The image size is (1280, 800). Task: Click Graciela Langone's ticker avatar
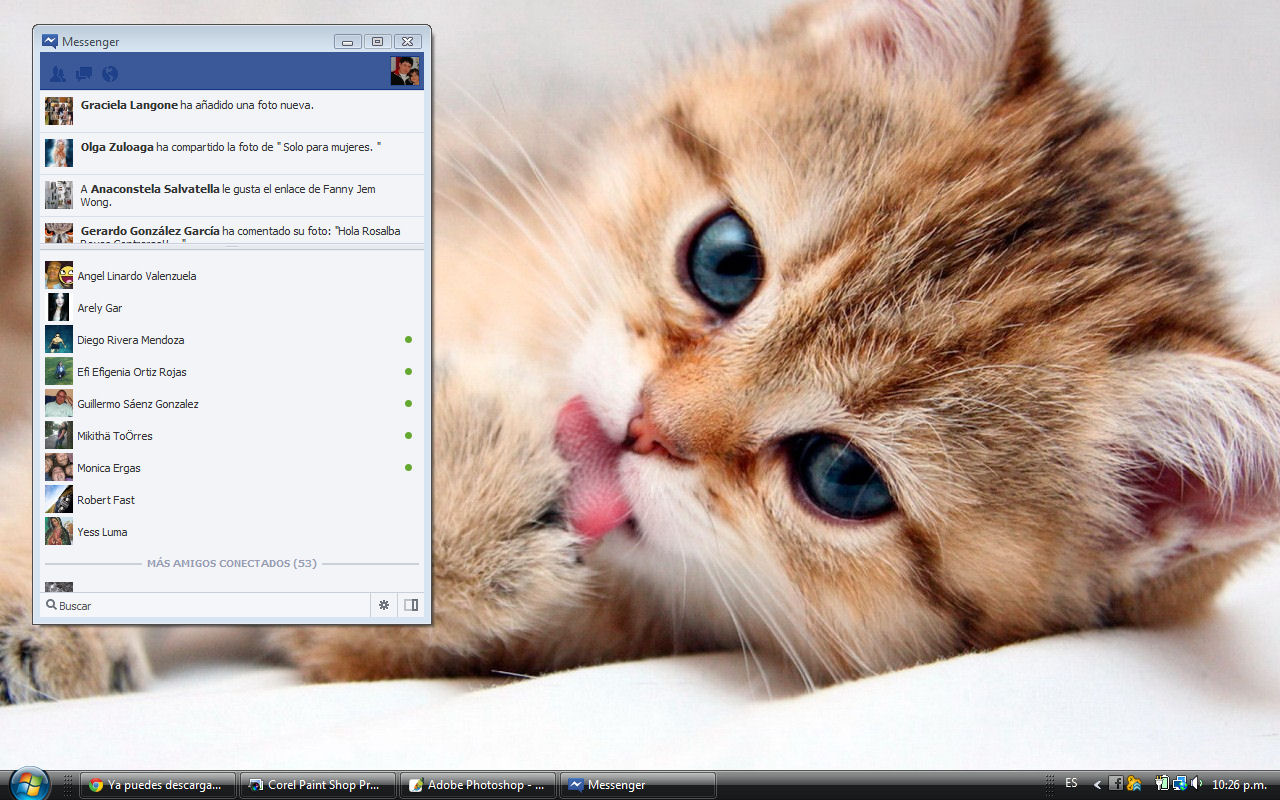pos(59,111)
